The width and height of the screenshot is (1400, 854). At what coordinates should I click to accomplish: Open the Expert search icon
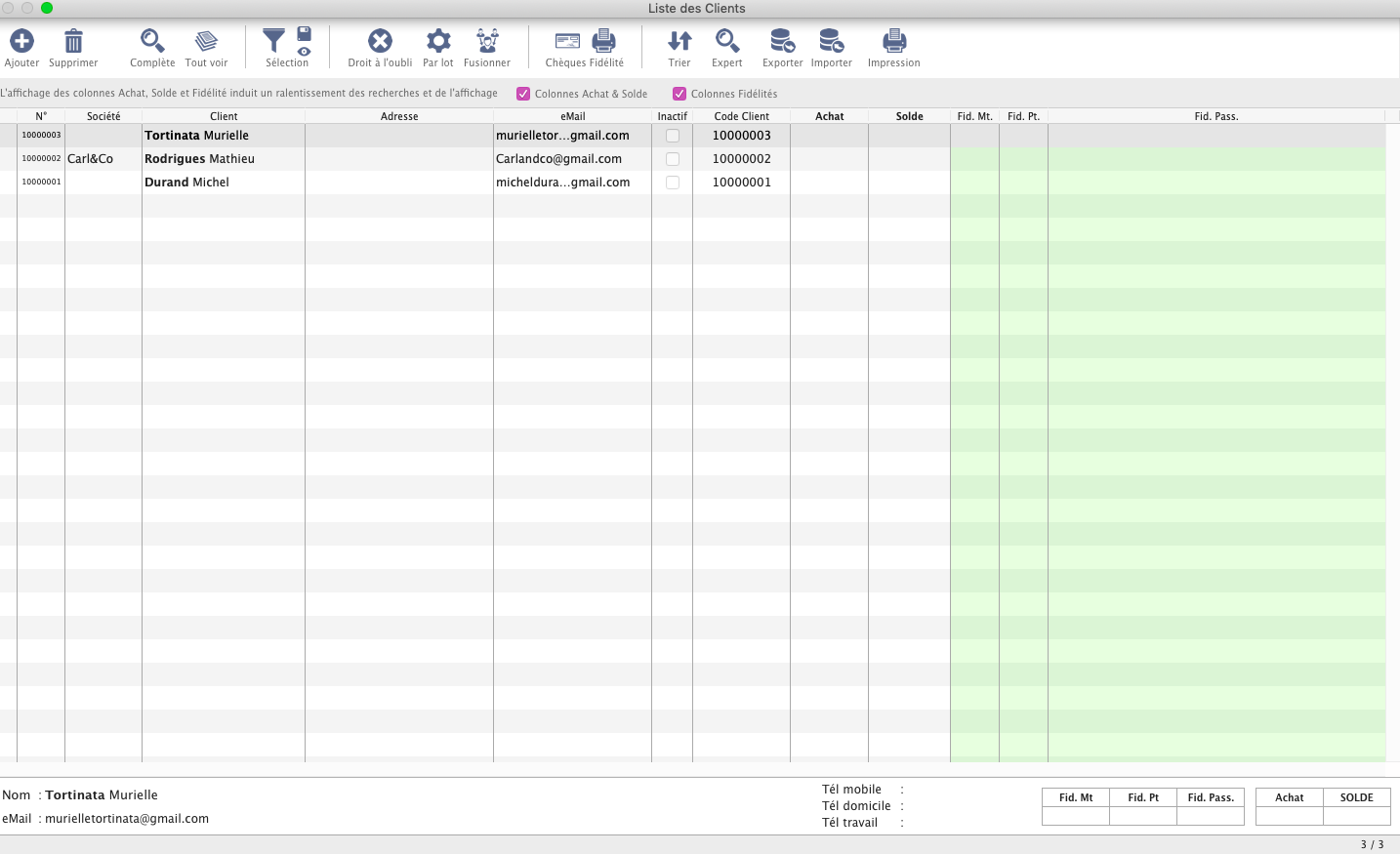pos(727,41)
